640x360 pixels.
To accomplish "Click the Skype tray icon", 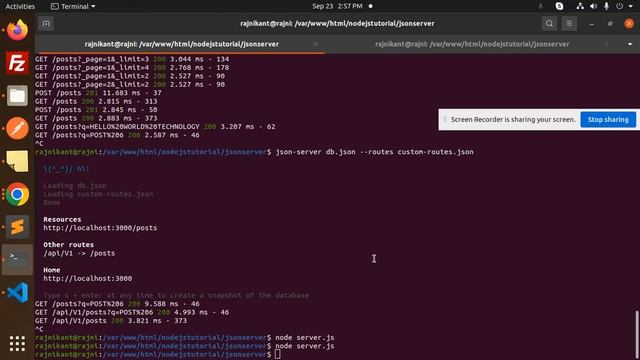I will pyautogui.click(x=560, y=6).
